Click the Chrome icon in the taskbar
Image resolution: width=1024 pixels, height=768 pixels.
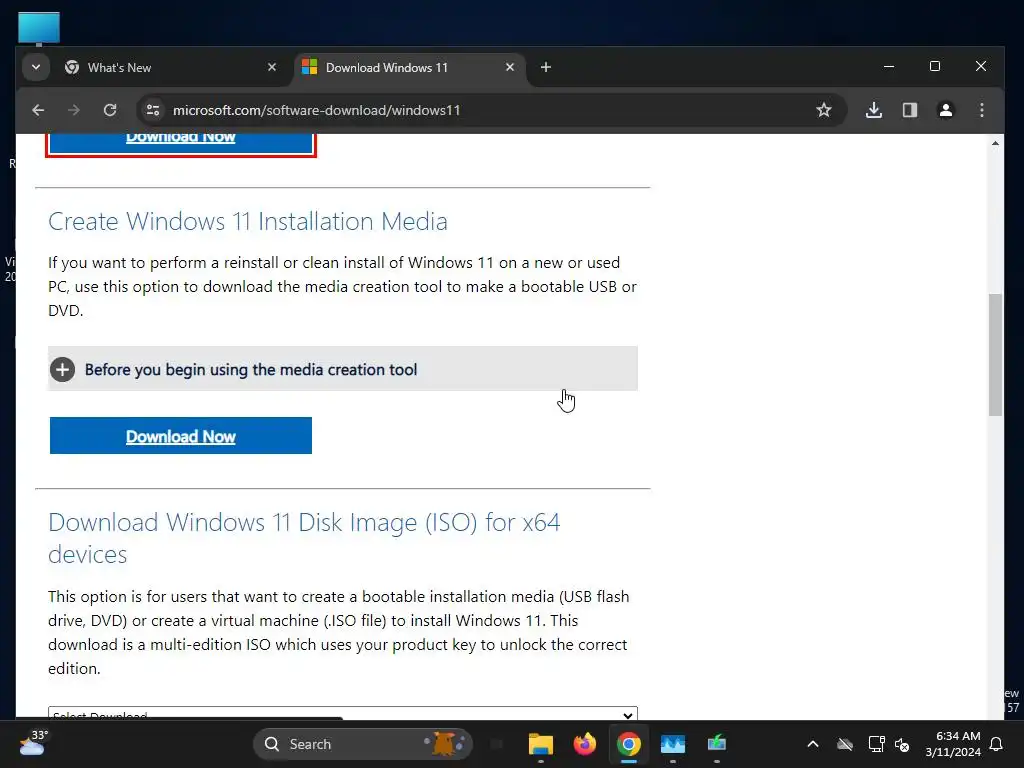click(x=628, y=744)
